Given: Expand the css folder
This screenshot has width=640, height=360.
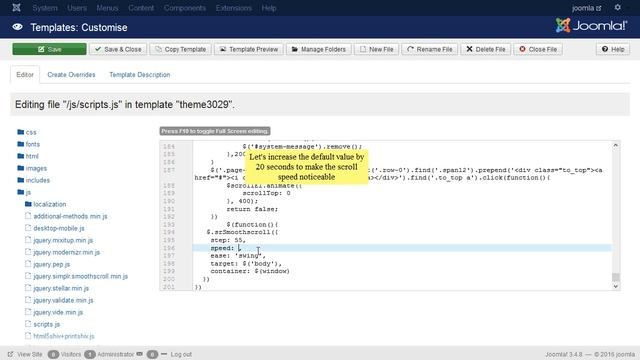Looking at the screenshot, I should (x=31, y=132).
